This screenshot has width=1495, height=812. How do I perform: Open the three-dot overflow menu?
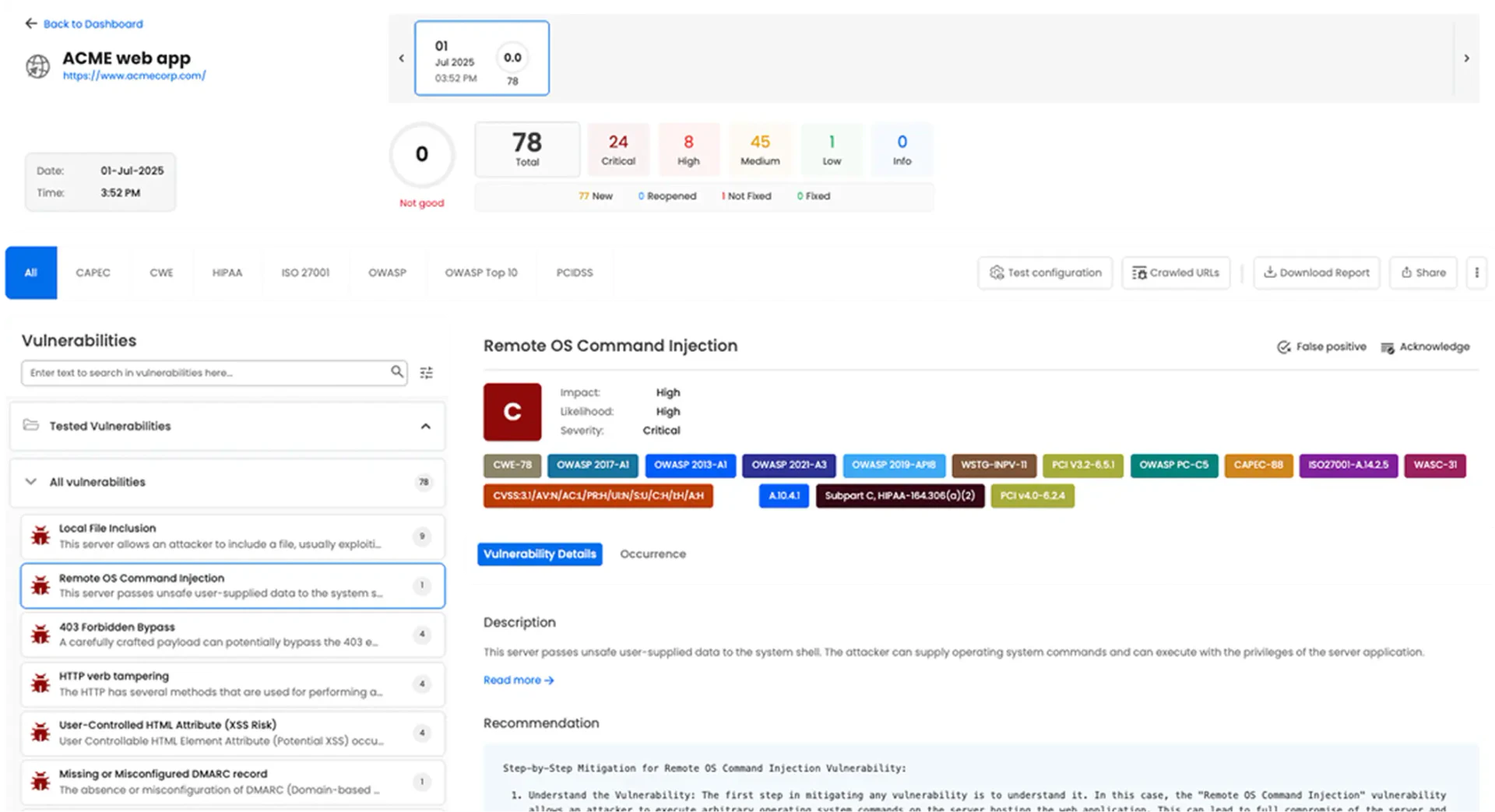[1476, 272]
